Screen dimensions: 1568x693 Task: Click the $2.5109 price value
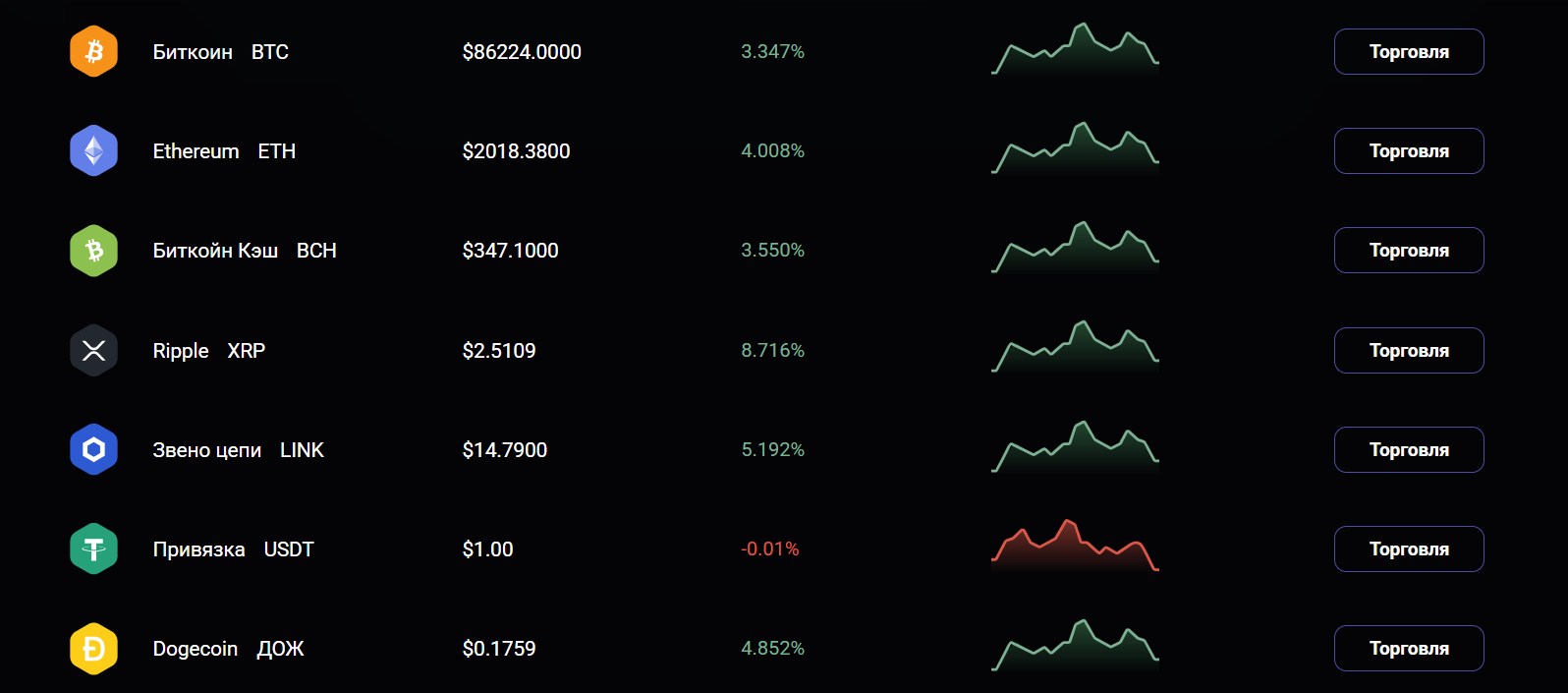[x=499, y=351]
